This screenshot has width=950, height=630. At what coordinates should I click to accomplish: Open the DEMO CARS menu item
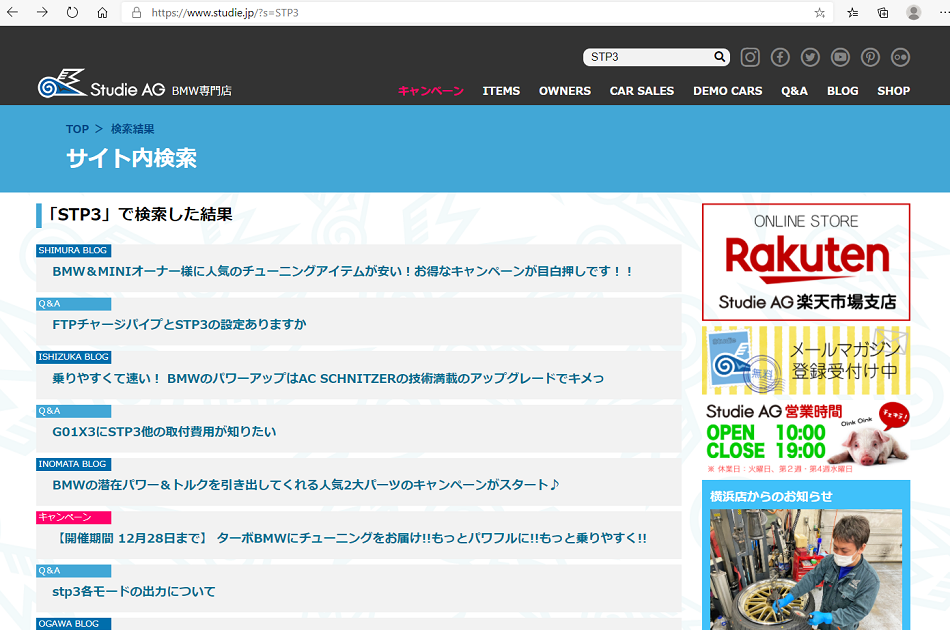click(x=728, y=91)
